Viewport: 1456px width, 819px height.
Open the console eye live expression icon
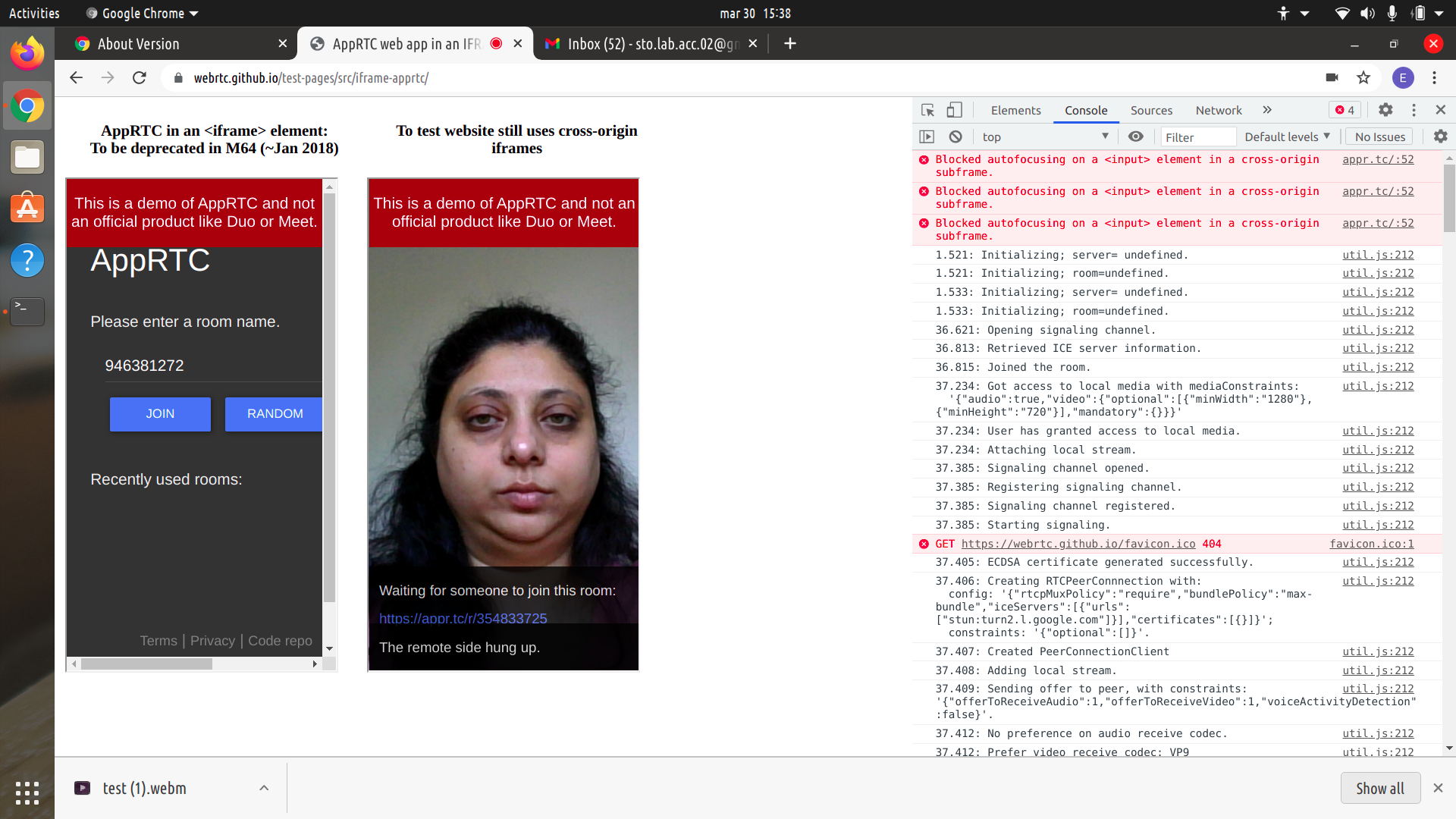1135,136
